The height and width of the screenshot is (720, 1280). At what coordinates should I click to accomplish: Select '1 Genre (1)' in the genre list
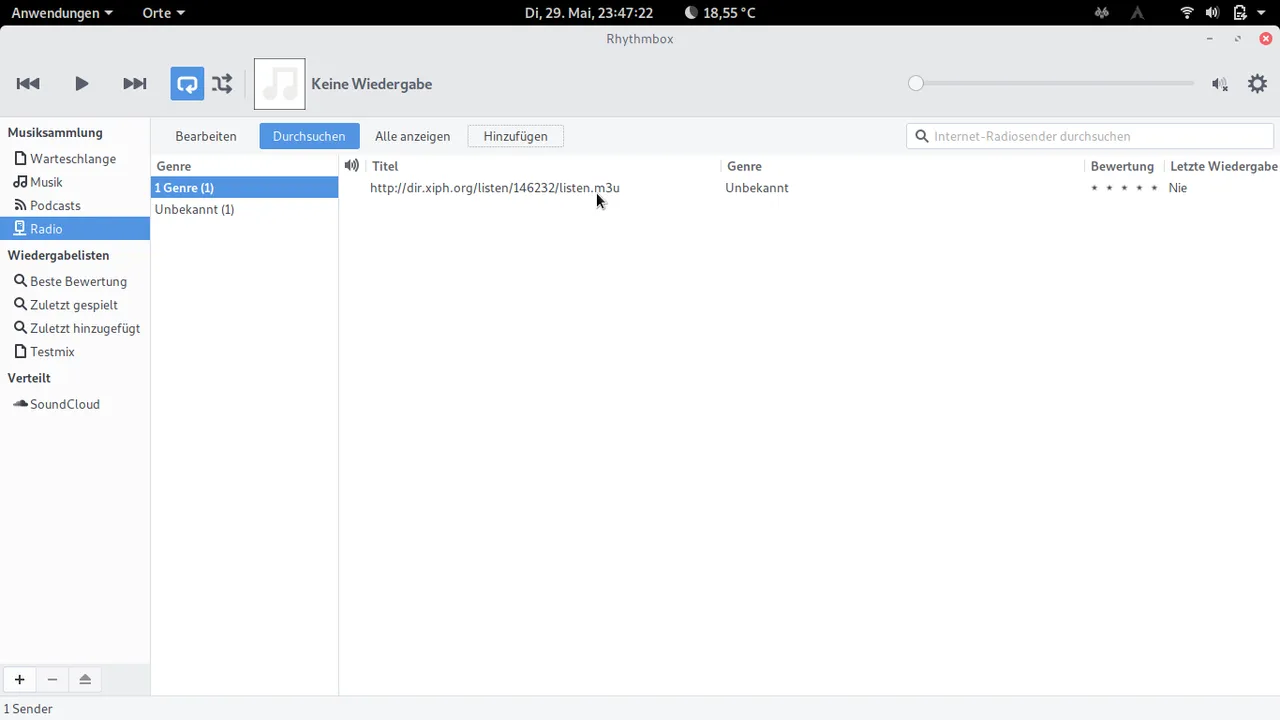244,187
